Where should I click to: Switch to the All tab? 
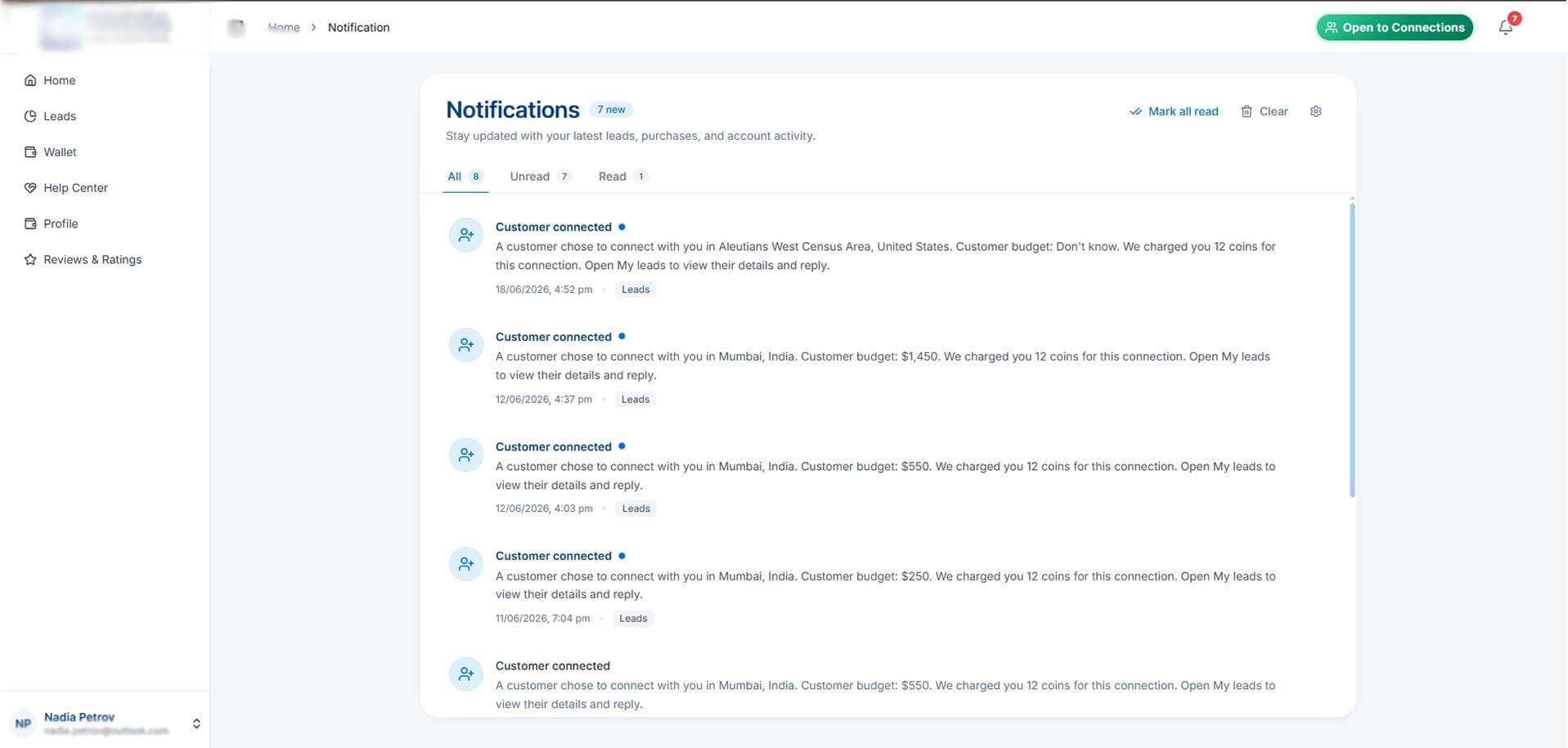465,177
